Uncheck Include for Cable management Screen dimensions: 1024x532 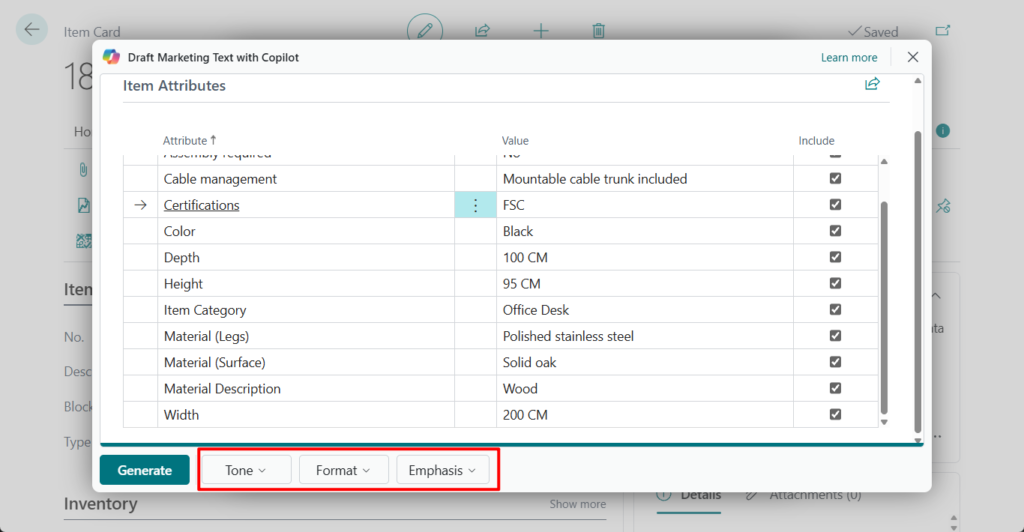click(x=835, y=179)
